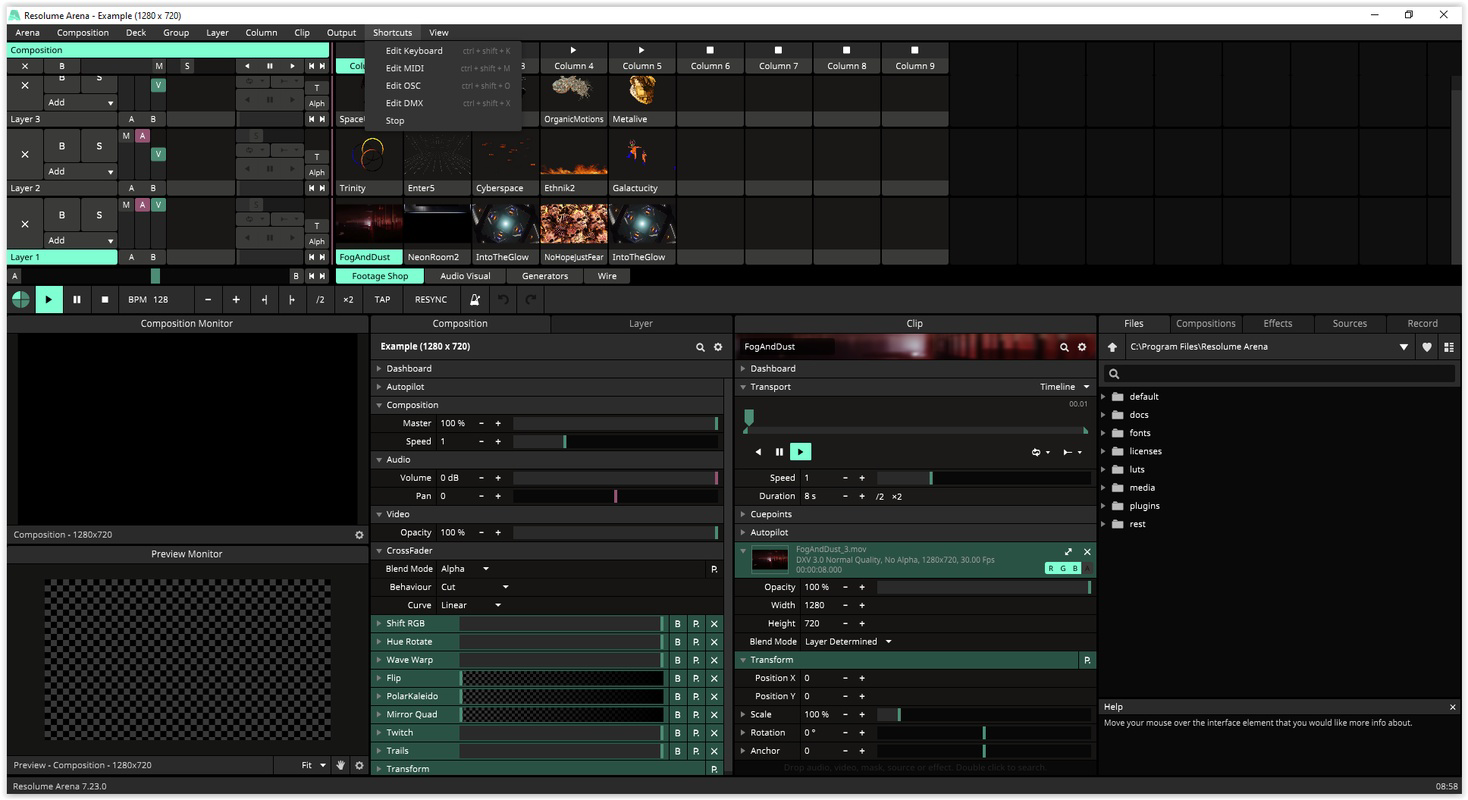Viewport: 1468px width, 800px height.
Task: Open Preview Monitor settings gear
Action: 360,765
